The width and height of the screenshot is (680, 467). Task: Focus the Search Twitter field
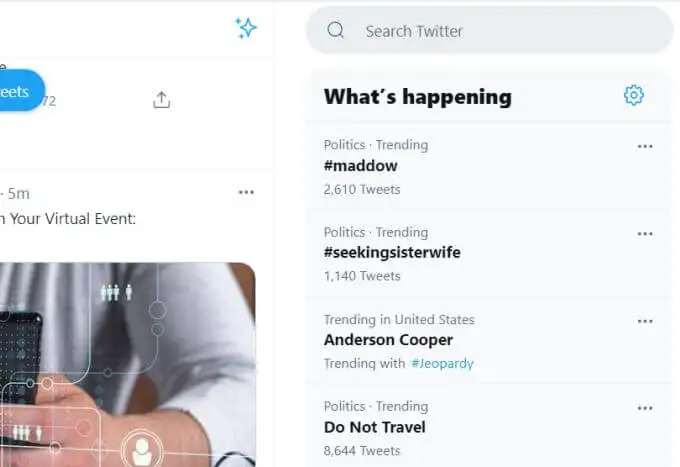(490, 30)
